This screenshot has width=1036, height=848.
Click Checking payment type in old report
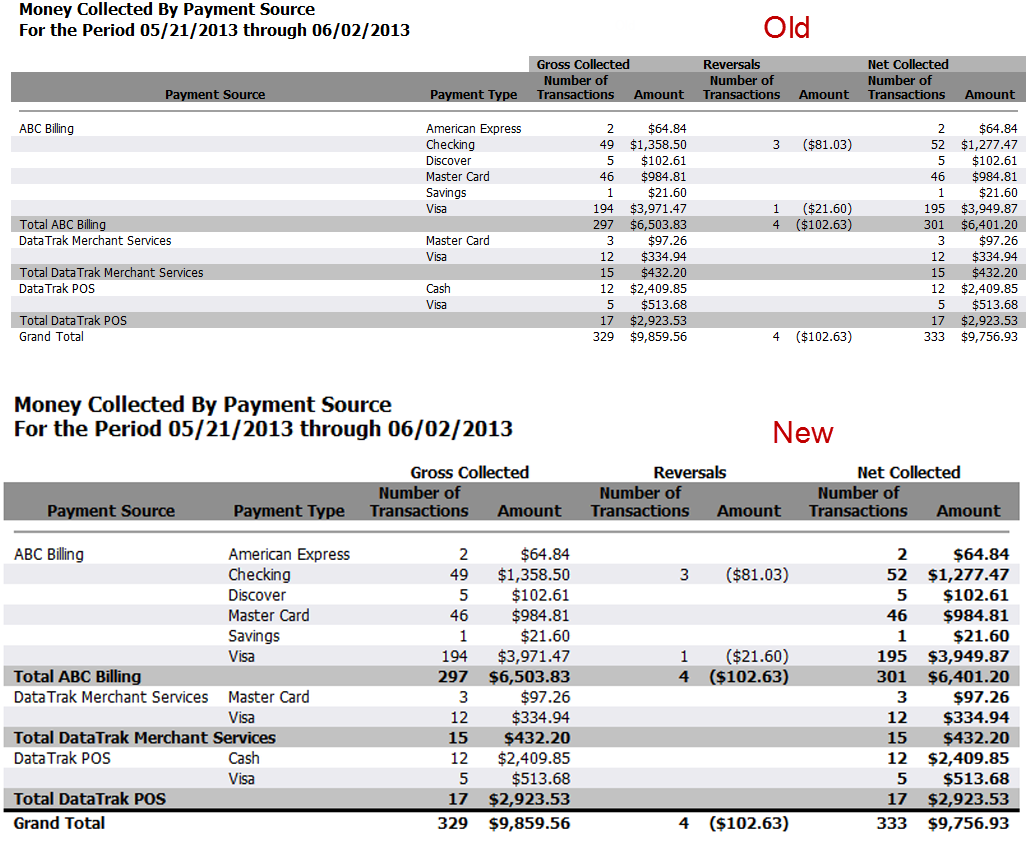pyautogui.click(x=450, y=145)
